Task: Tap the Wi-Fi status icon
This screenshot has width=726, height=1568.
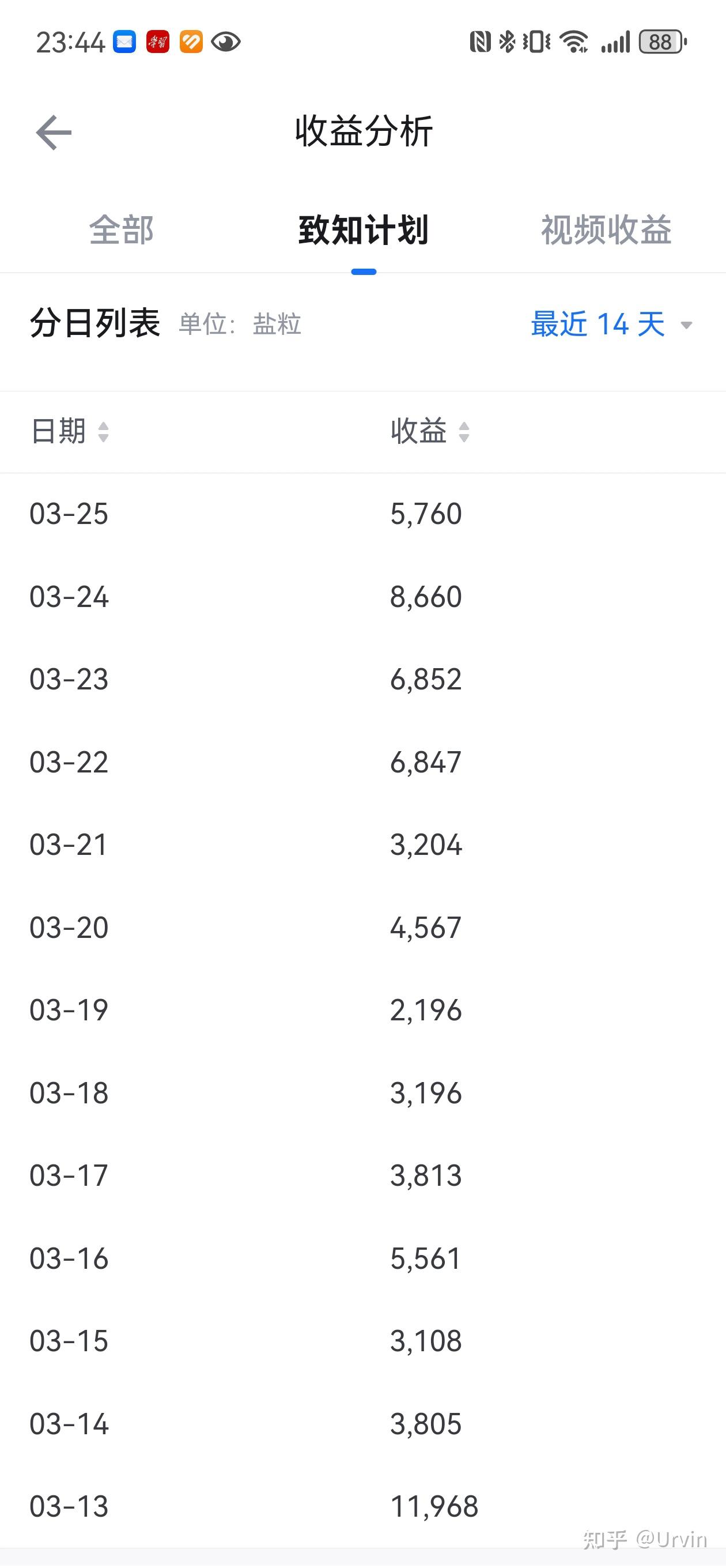Action: (x=574, y=42)
